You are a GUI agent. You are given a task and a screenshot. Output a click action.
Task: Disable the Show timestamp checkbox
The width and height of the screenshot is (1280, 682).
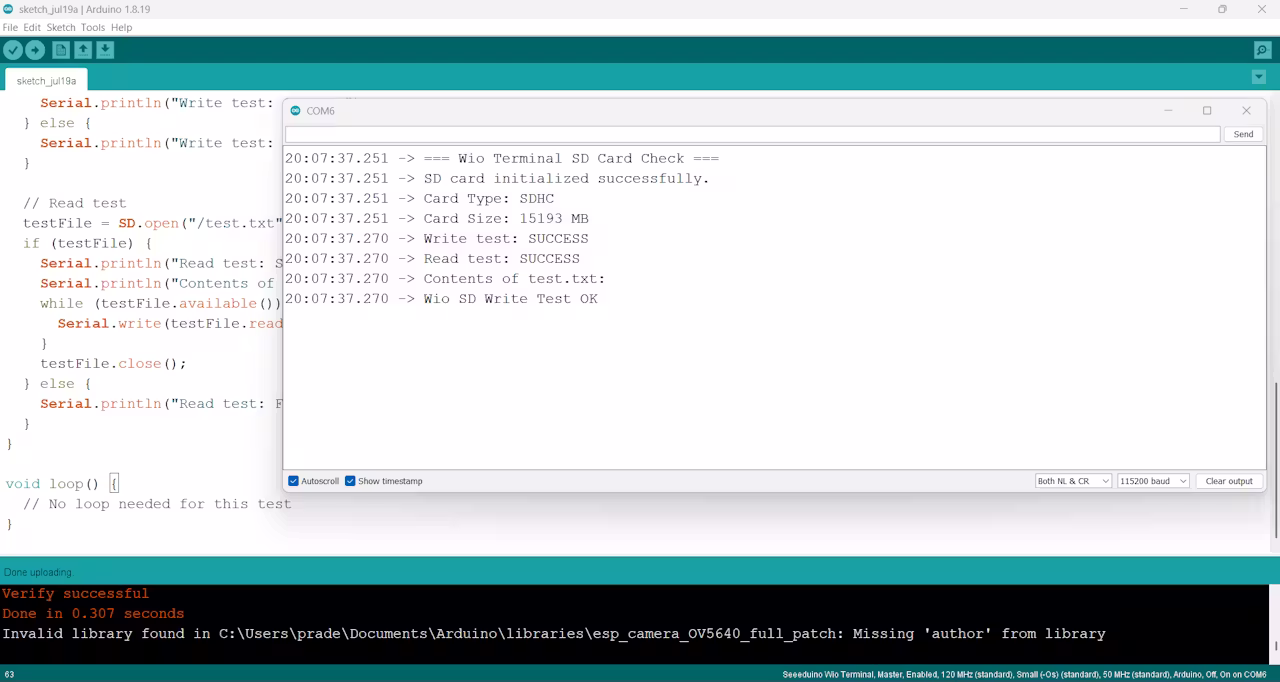pyautogui.click(x=350, y=481)
